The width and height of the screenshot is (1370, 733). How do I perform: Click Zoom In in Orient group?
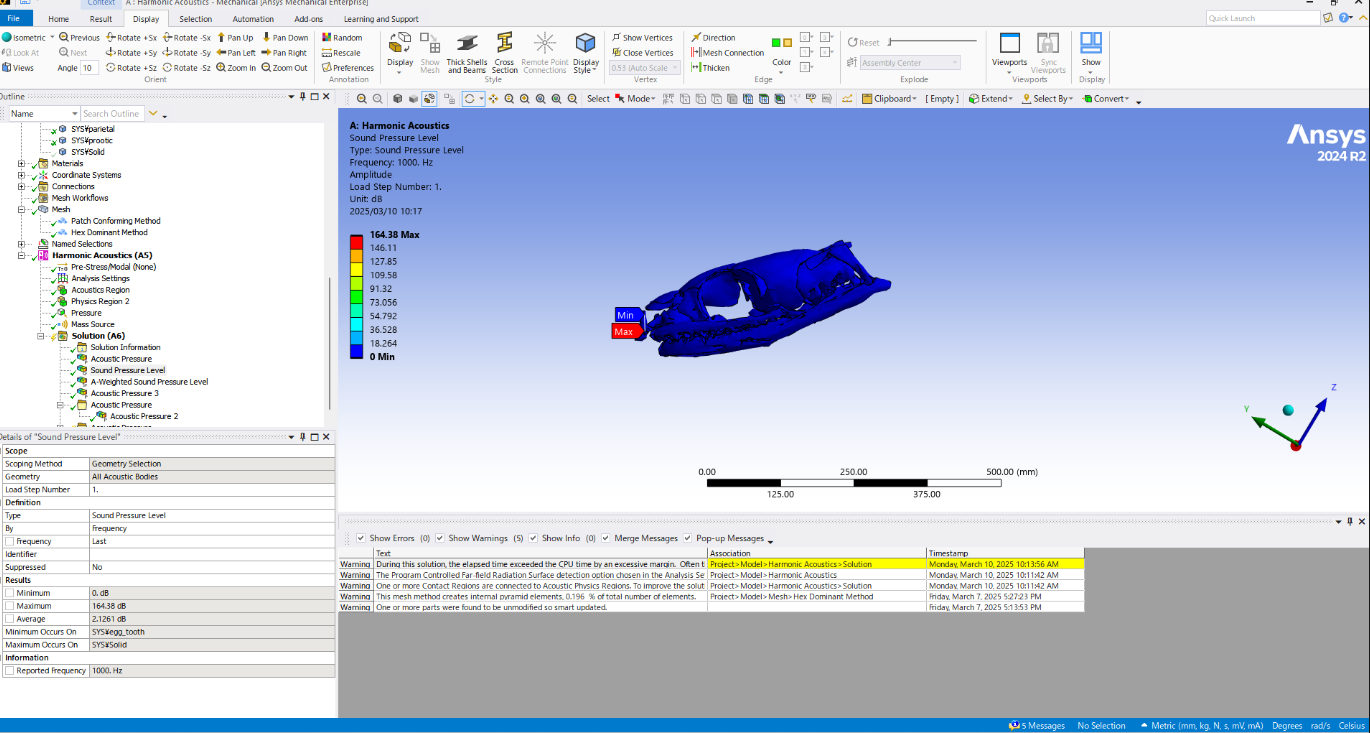[235, 68]
